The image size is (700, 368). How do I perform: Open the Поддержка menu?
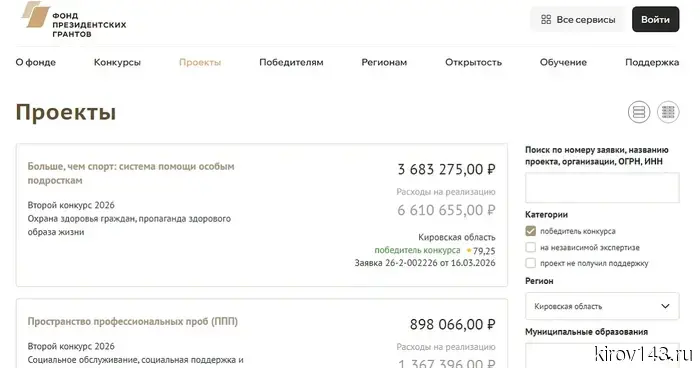(652, 63)
